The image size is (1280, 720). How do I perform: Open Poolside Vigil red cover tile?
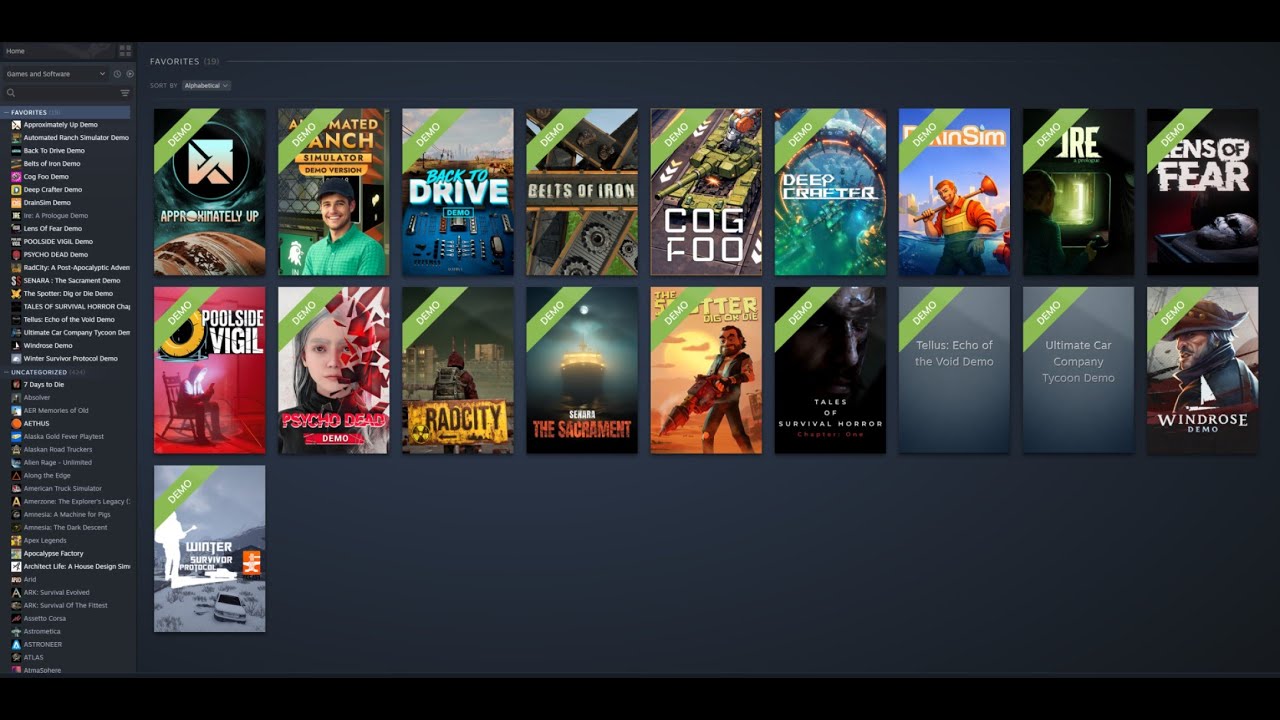210,370
